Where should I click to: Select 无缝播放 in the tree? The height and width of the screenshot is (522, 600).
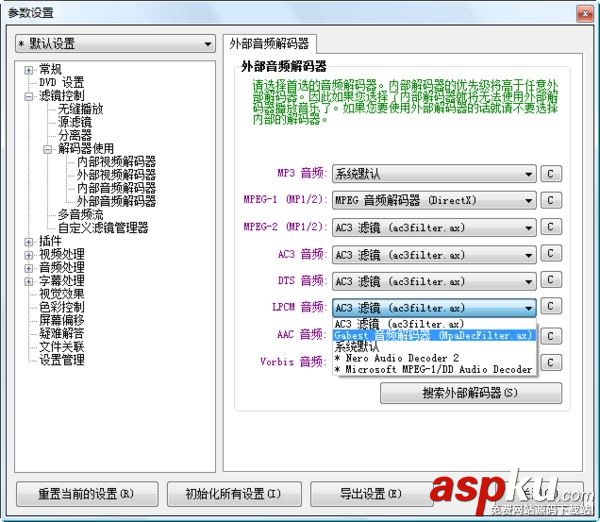click(80, 109)
